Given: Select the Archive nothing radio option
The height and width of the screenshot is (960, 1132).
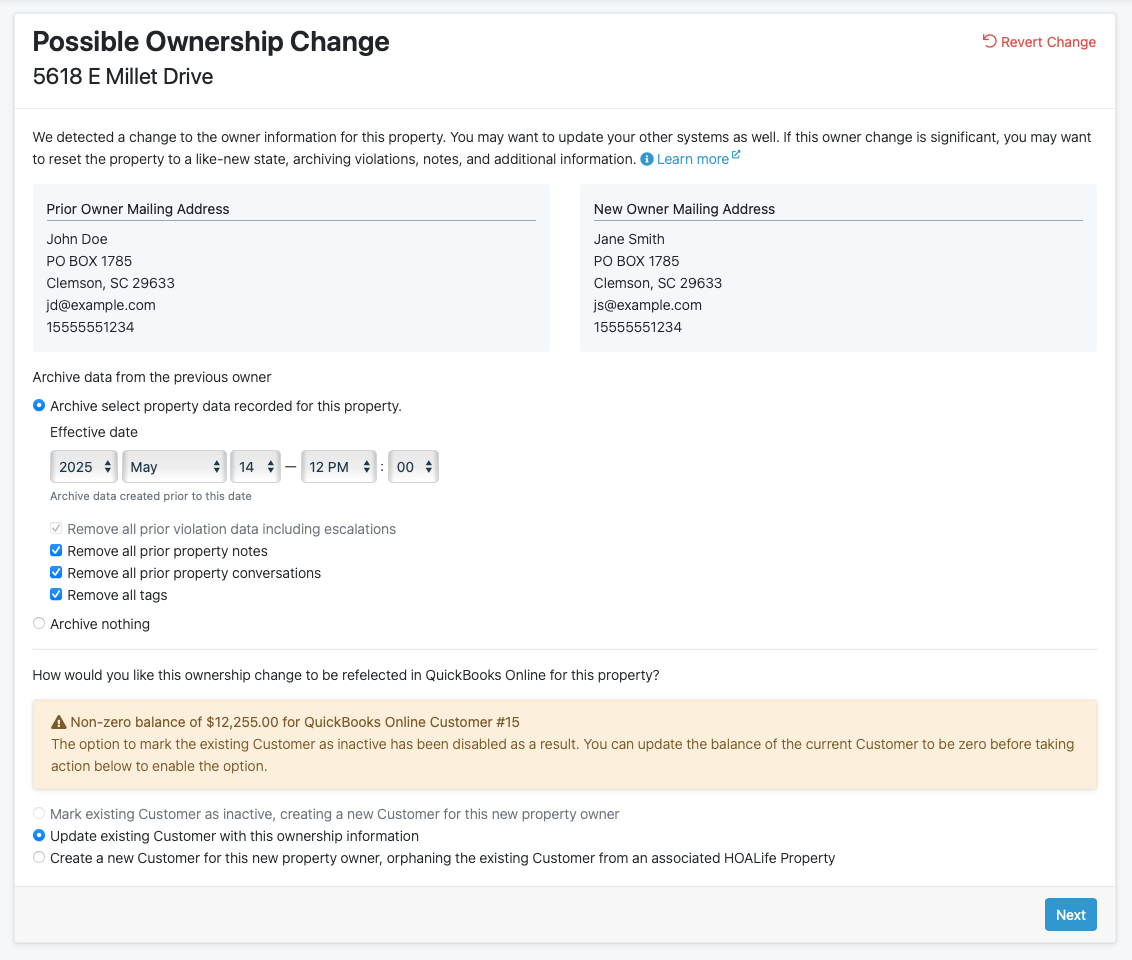Looking at the screenshot, I should point(39,624).
